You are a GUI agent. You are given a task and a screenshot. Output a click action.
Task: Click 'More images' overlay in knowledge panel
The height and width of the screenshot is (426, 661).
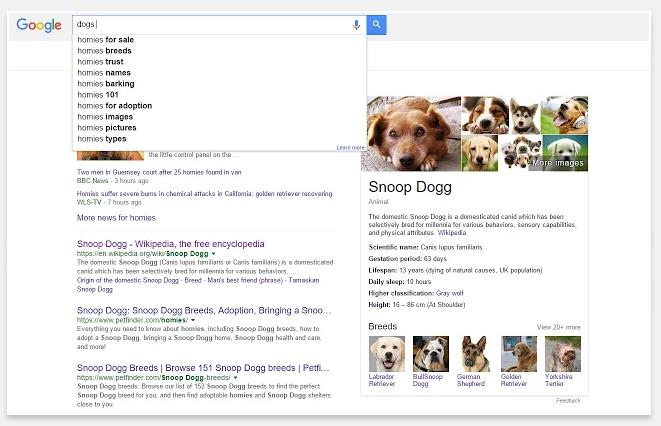pyautogui.click(x=558, y=163)
